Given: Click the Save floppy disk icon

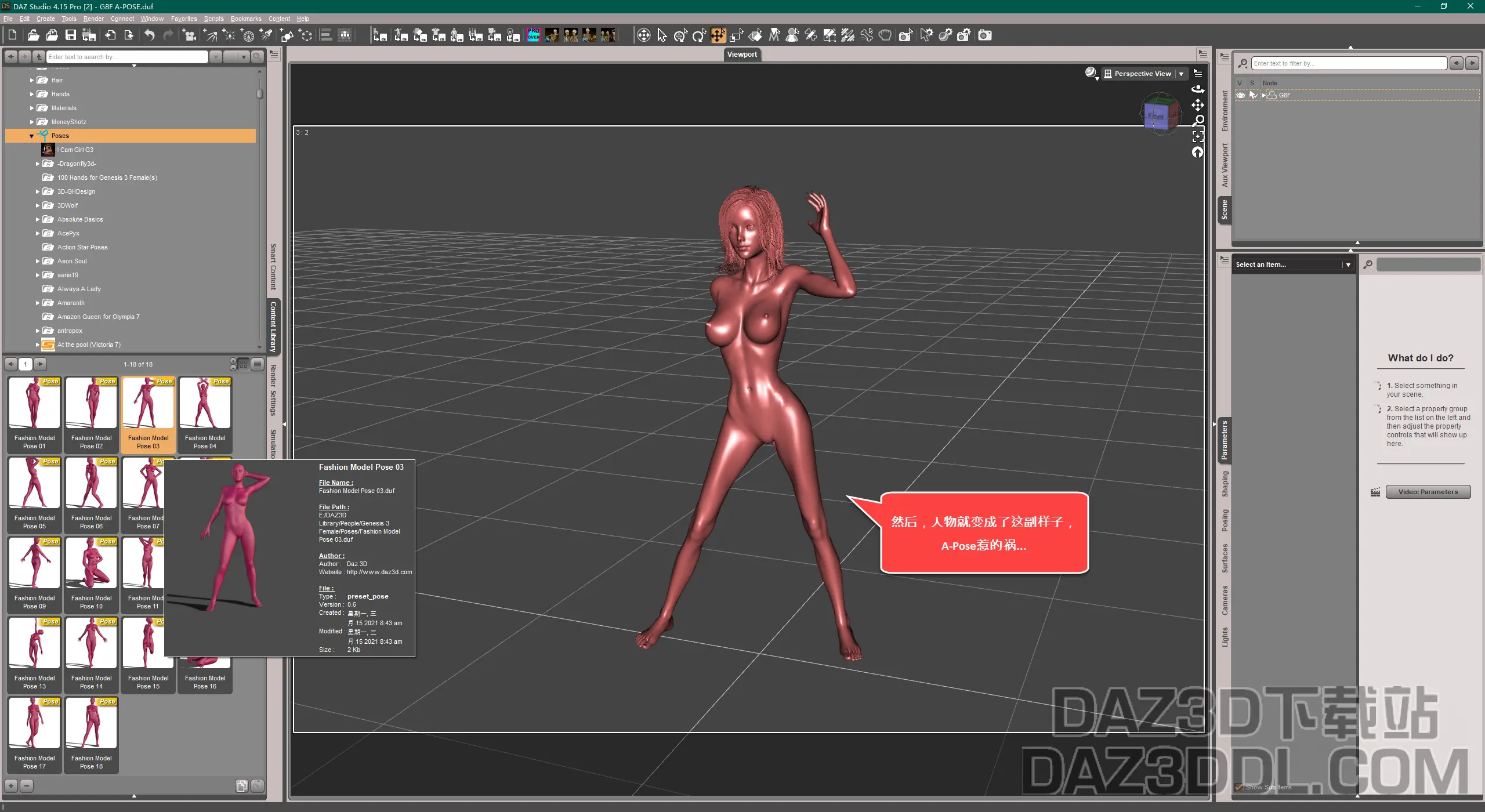Looking at the screenshot, I should pos(70,35).
